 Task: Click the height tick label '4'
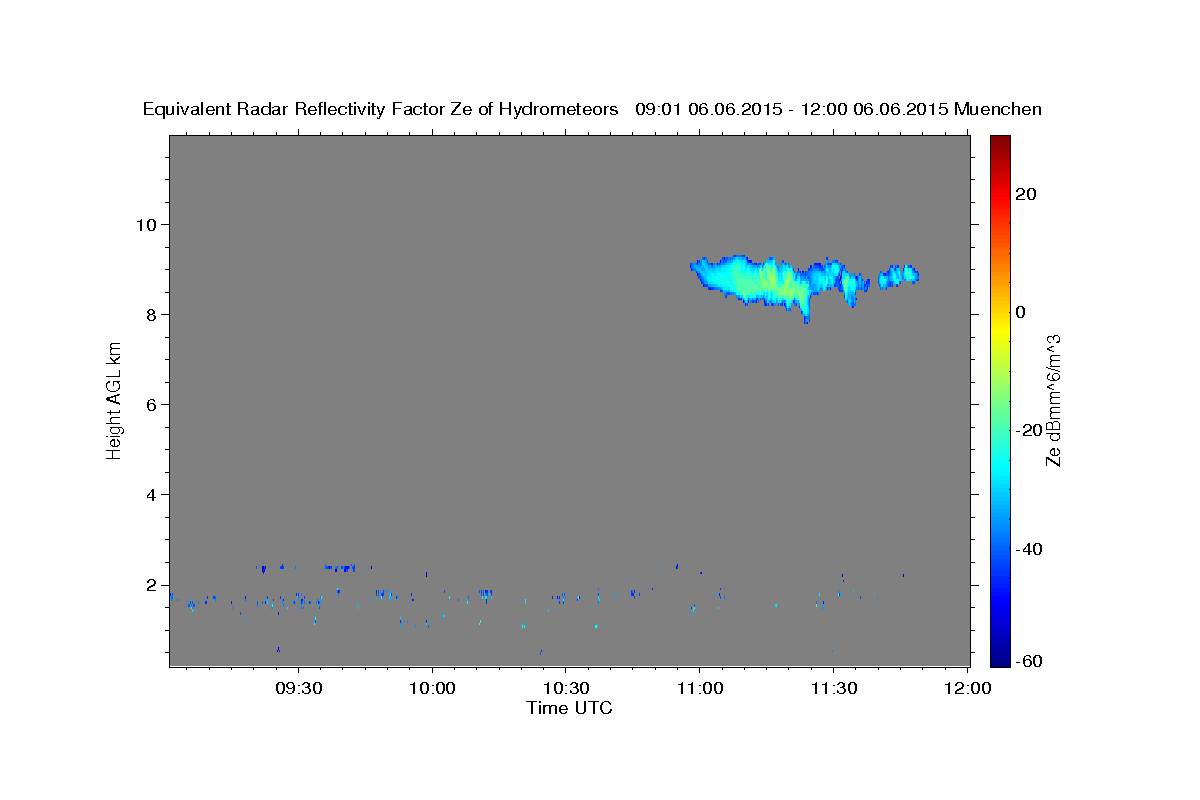coord(153,495)
